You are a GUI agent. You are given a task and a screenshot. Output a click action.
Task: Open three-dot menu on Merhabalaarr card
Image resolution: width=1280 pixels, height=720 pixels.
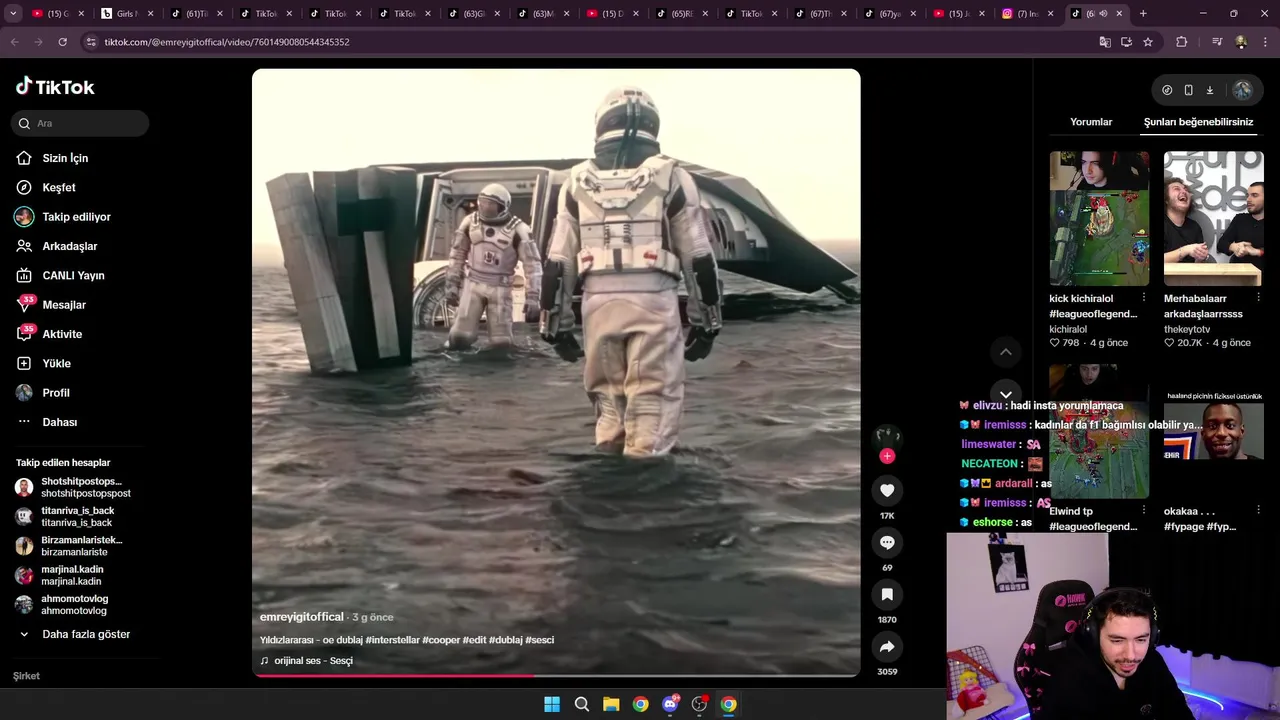click(x=1258, y=298)
